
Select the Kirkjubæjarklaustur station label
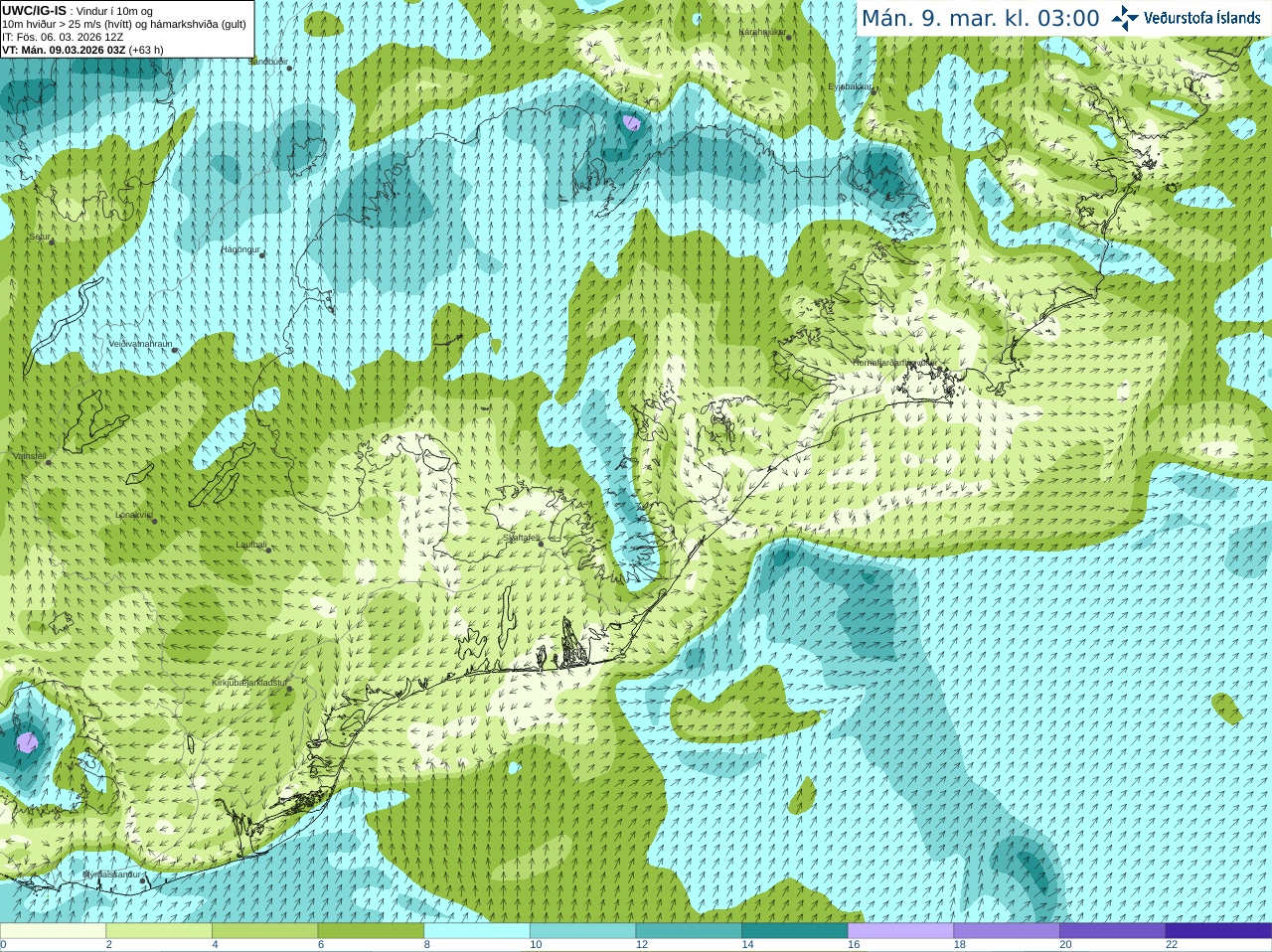[249, 684]
